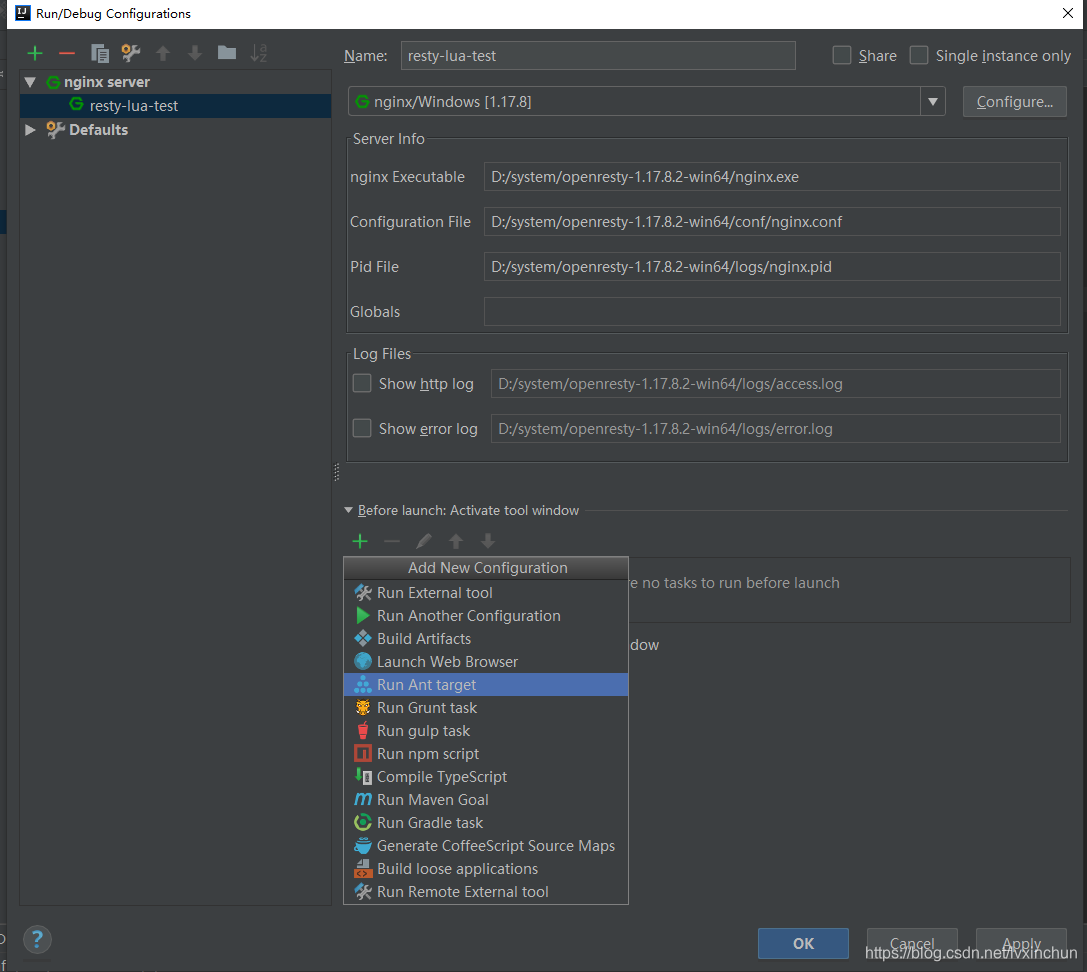Click the nginx Executable path field
Image resolution: width=1087 pixels, height=972 pixels.
772,177
